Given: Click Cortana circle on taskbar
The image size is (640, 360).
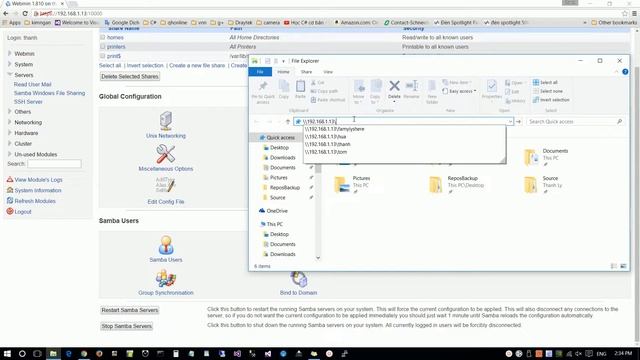Looking at the screenshot, I should pos(22,353).
